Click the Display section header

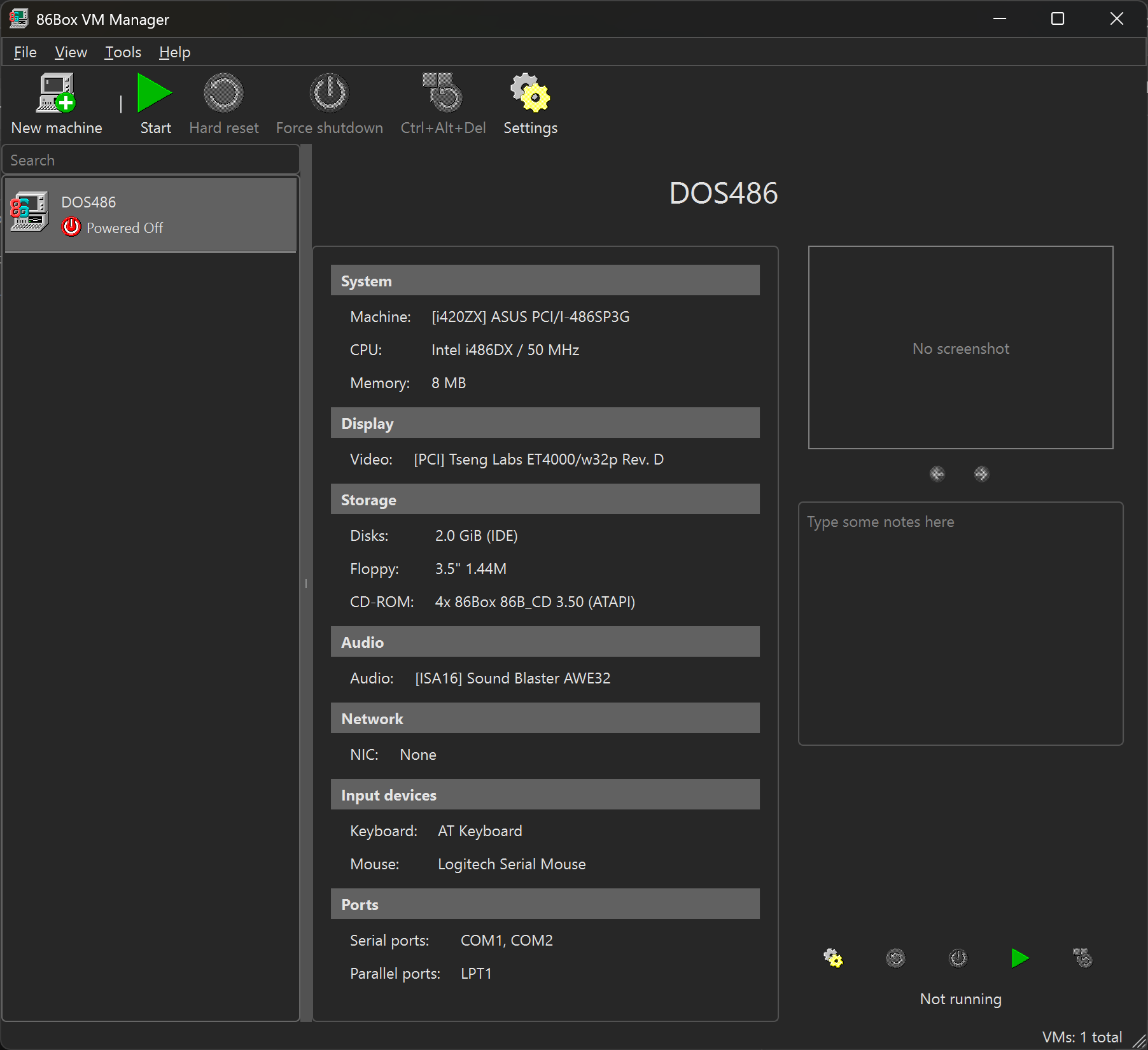point(545,423)
